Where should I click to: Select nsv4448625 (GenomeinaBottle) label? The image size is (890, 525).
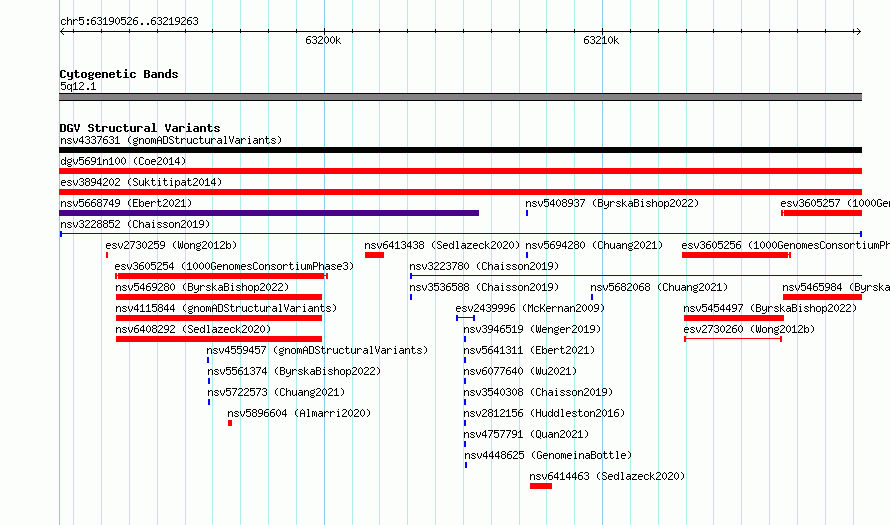[x=548, y=455]
